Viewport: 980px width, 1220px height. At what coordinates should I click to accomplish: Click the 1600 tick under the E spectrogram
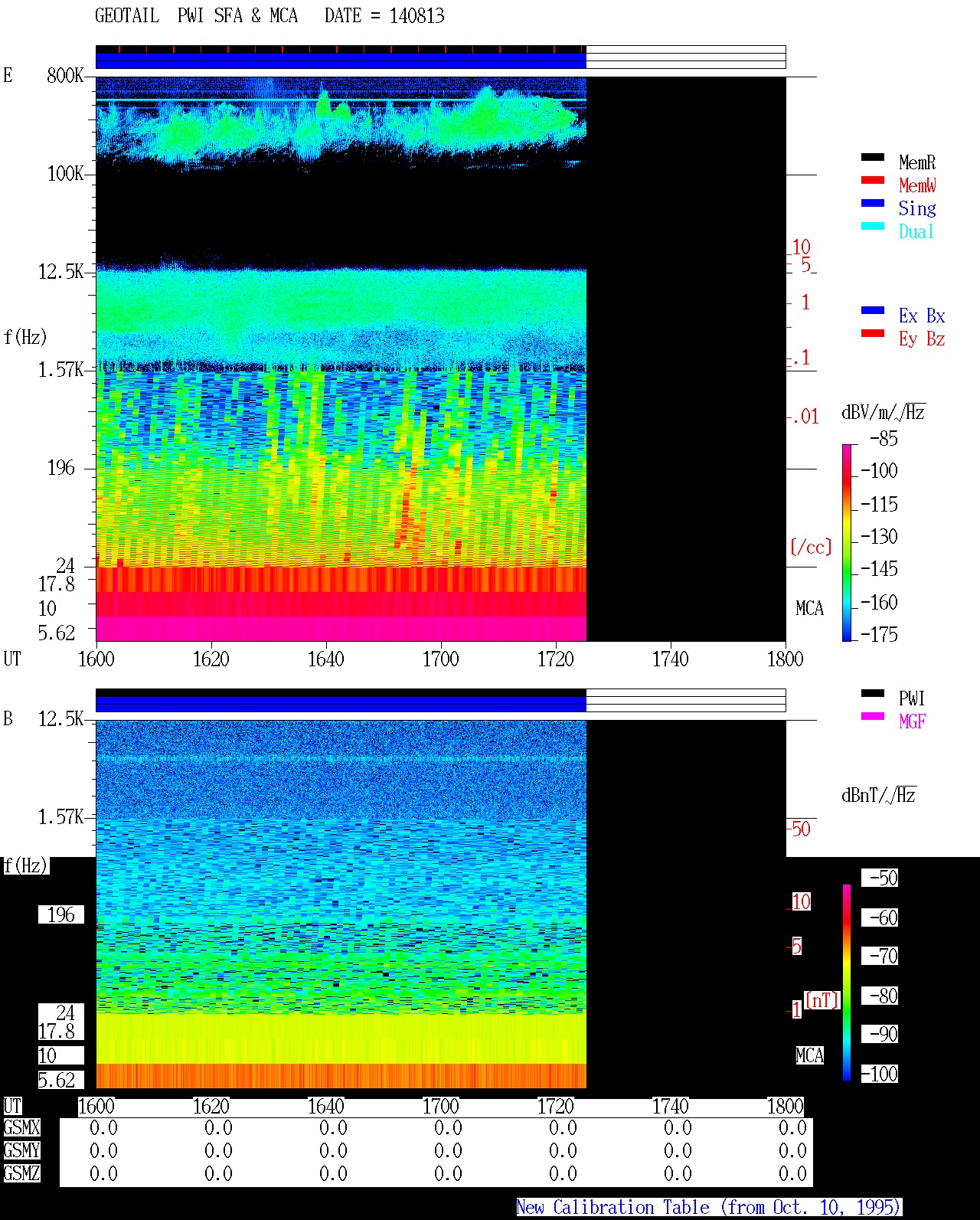tap(96, 659)
